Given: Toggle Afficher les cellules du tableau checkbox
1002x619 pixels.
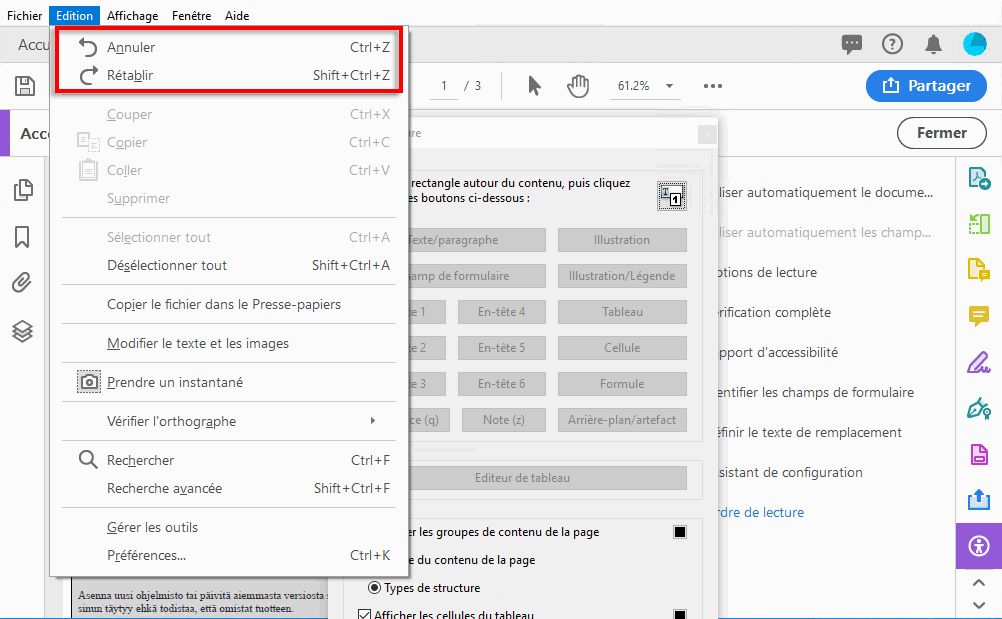Looking at the screenshot, I should (x=364, y=614).
